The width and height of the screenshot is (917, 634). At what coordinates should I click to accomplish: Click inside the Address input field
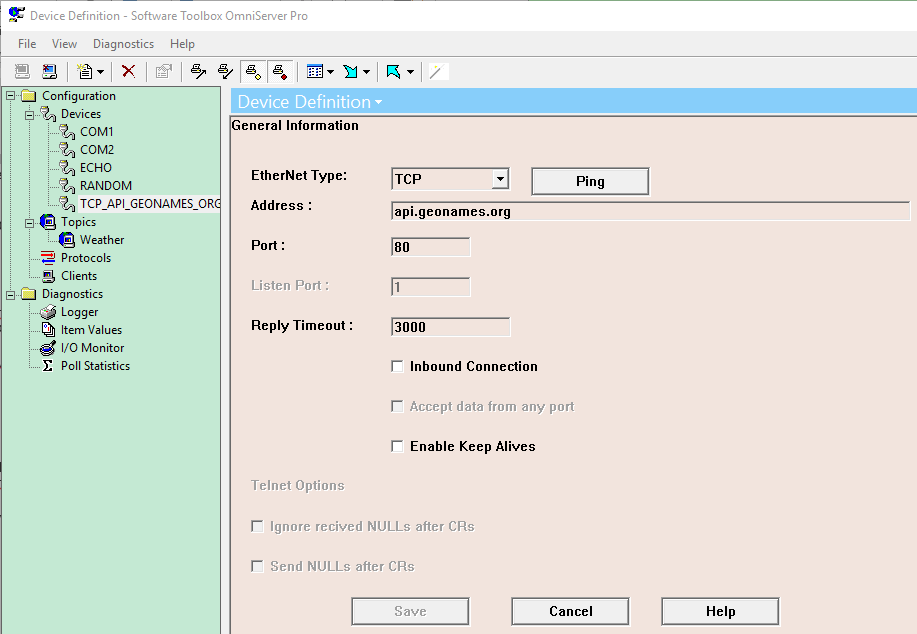tap(600, 211)
